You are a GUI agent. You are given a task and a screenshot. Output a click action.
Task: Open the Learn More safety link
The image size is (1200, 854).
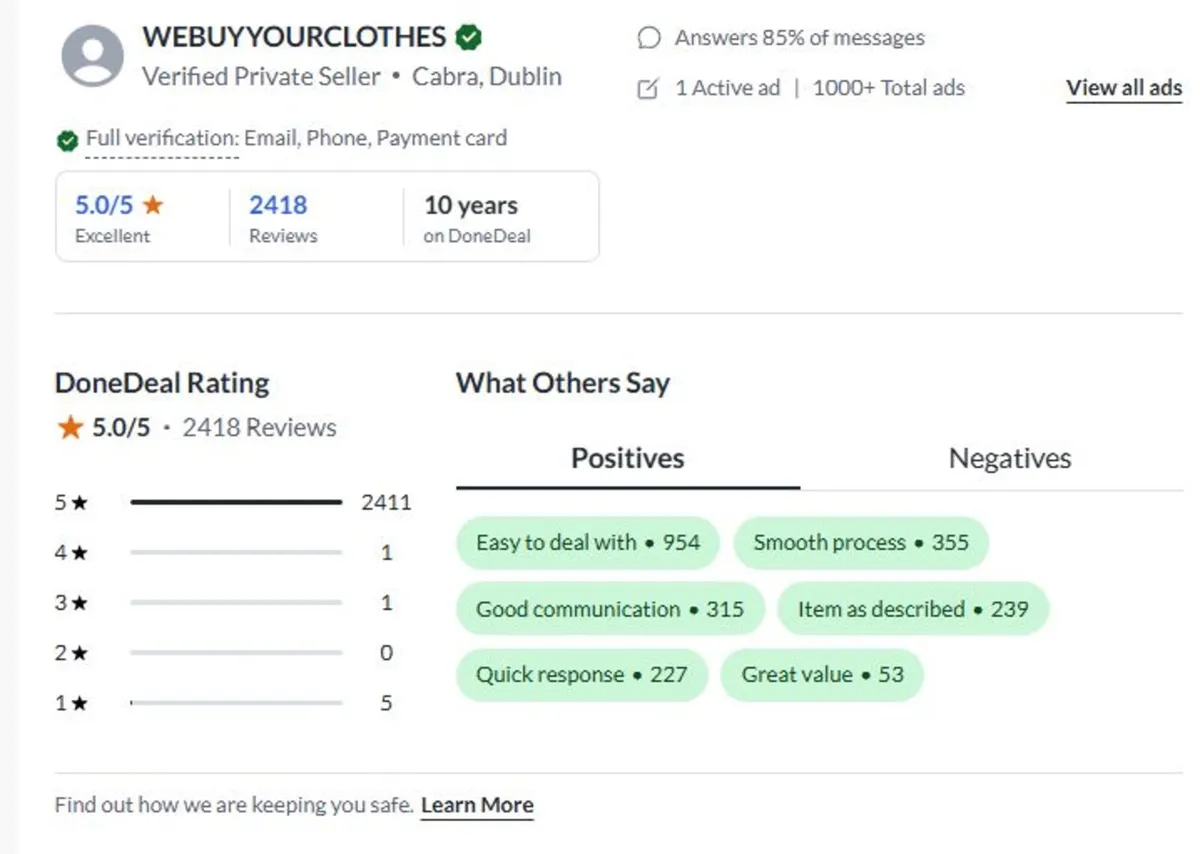tap(477, 805)
